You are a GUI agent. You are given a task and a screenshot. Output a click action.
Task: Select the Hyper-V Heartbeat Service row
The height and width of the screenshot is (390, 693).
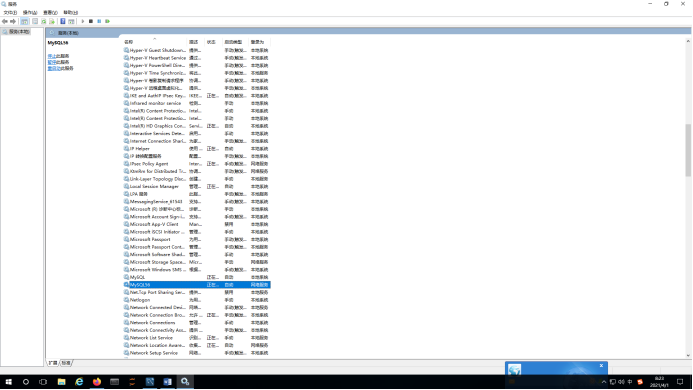197,58
